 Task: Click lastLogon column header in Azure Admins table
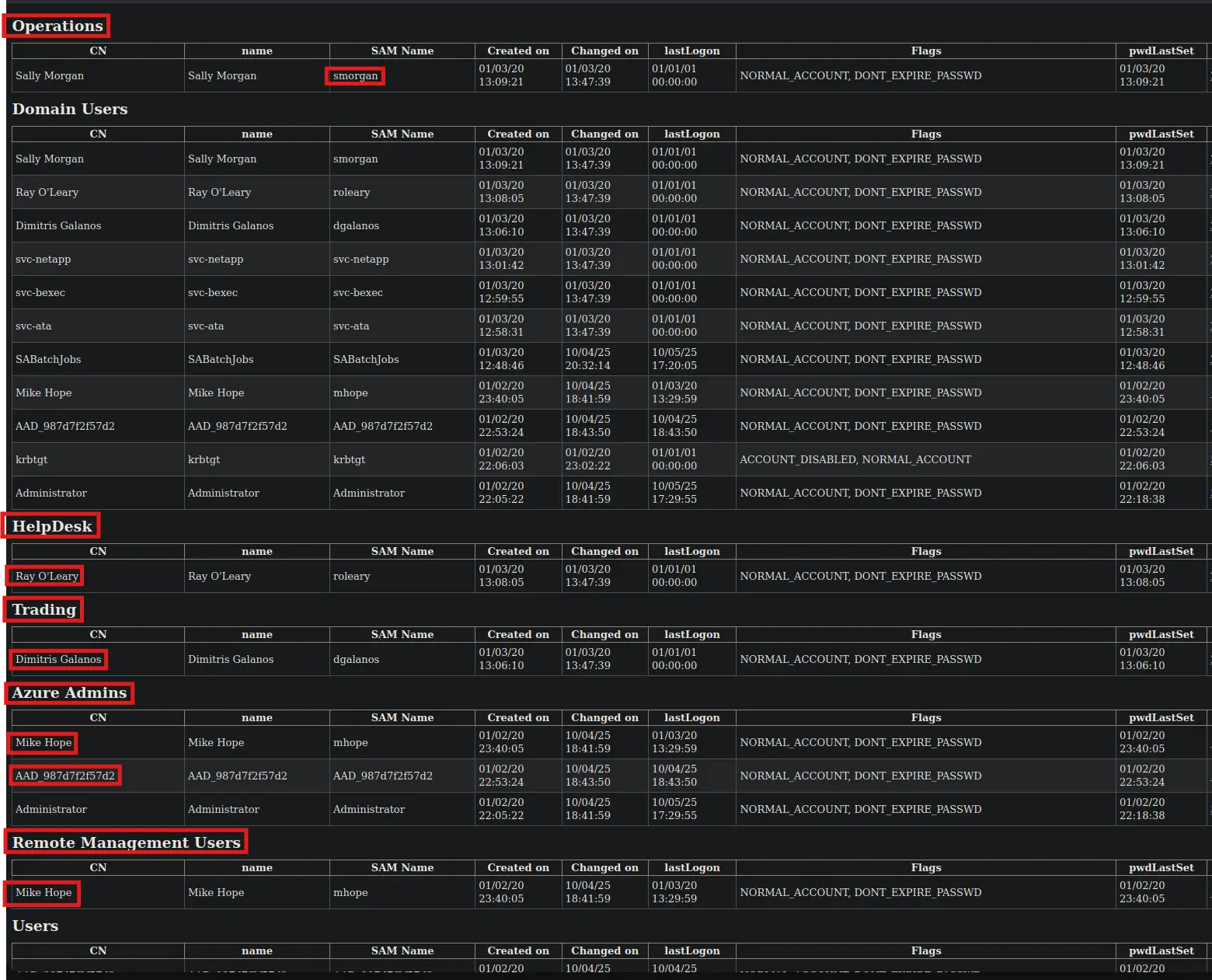[691, 718]
